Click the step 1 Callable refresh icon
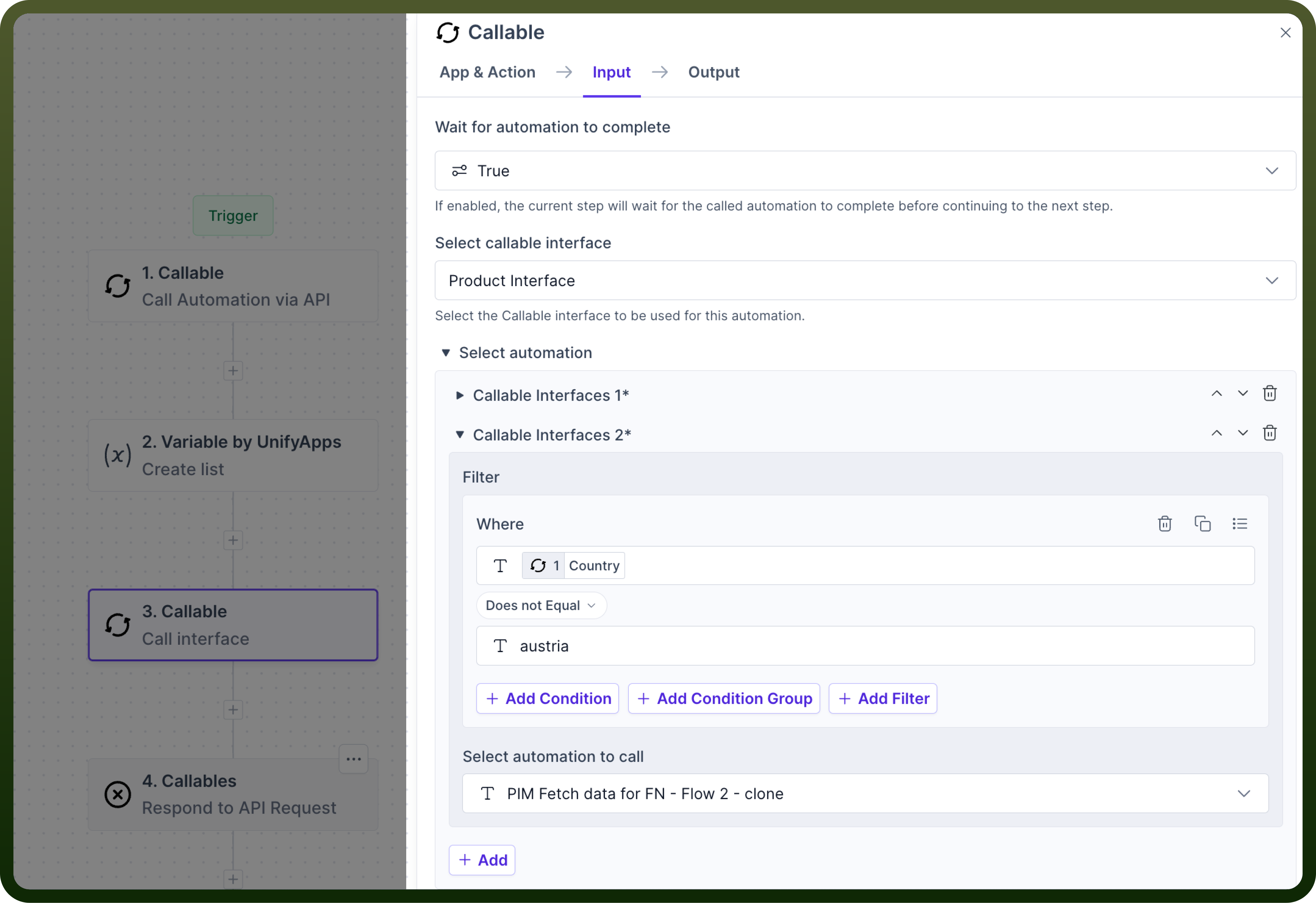 [118, 286]
